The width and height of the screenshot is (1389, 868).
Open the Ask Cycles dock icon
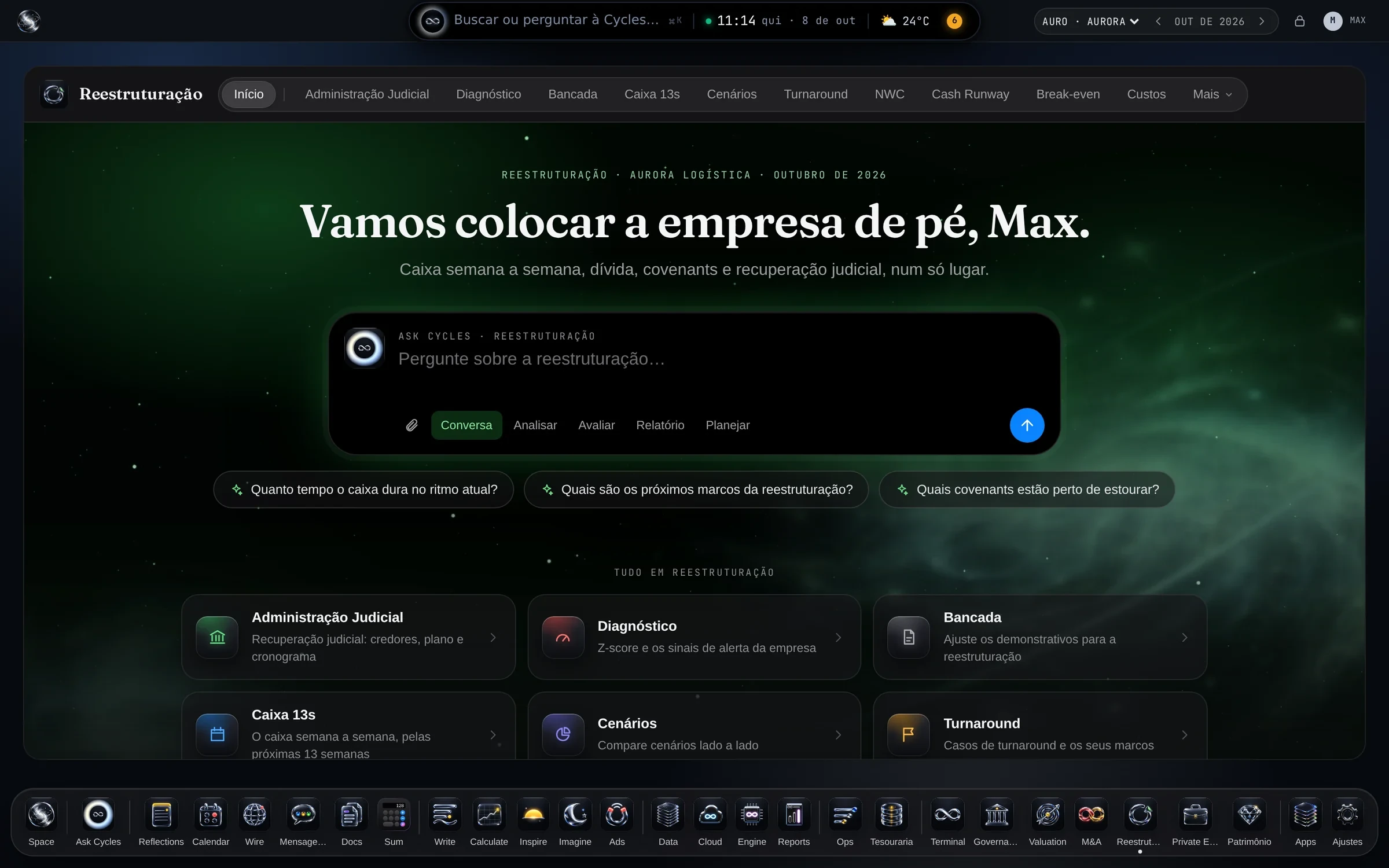[x=98, y=815]
